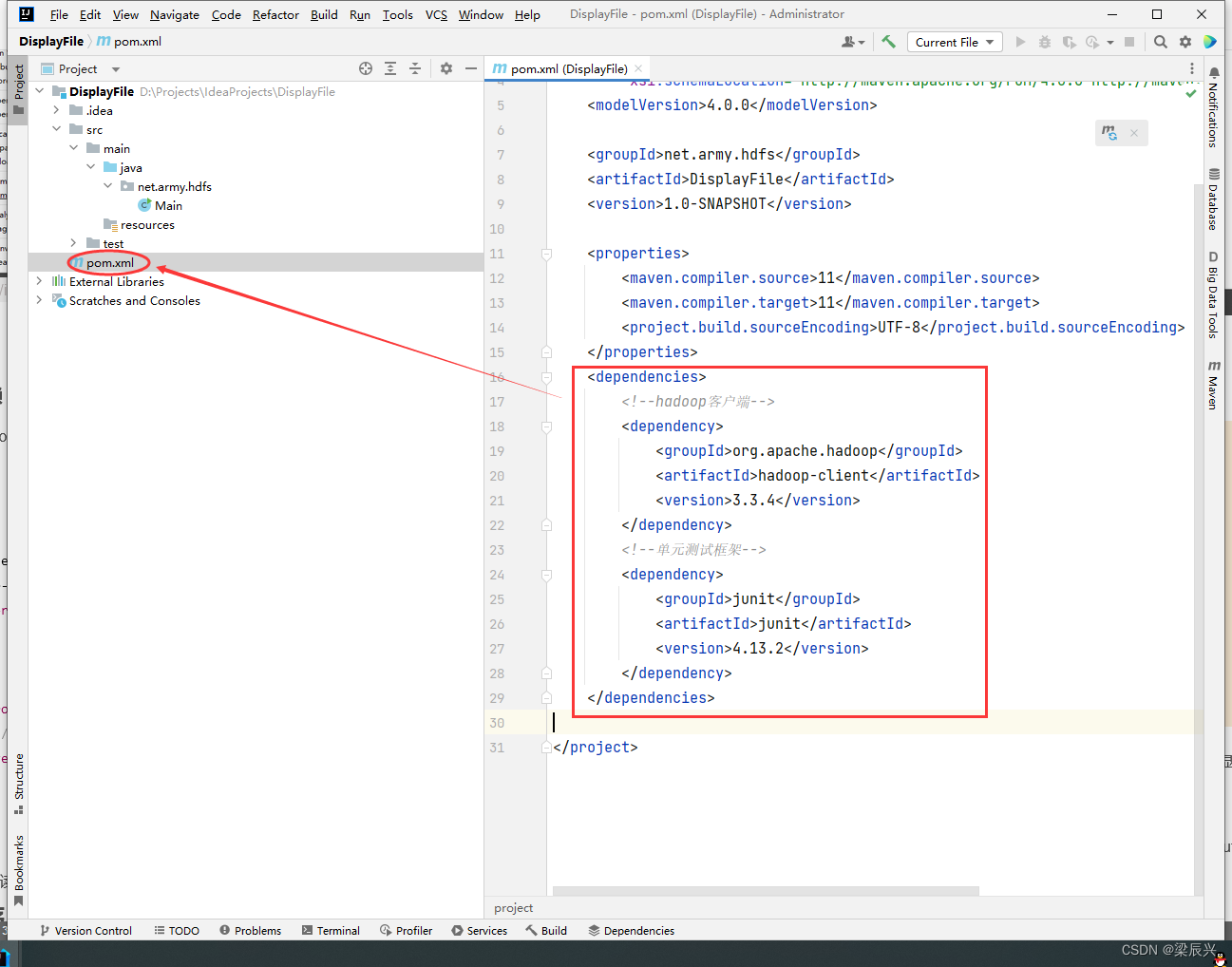Open the File menu

[x=59, y=14]
